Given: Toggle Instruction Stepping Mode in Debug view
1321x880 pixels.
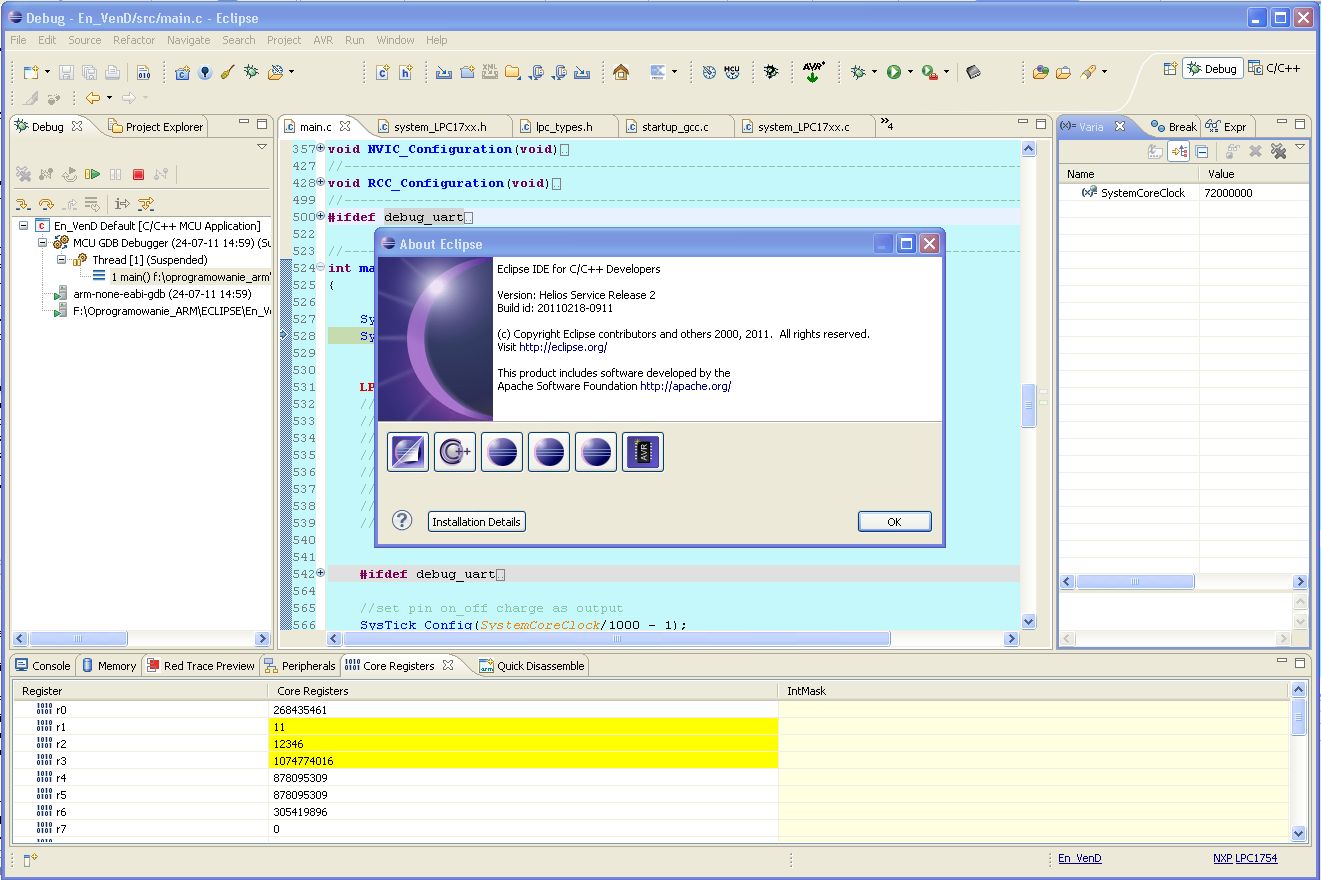Looking at the screenshot, I should [122, 204].
